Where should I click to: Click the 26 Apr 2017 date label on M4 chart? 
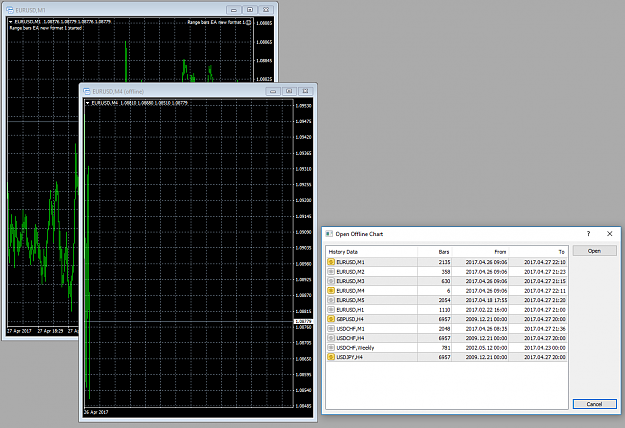[96, 412]
